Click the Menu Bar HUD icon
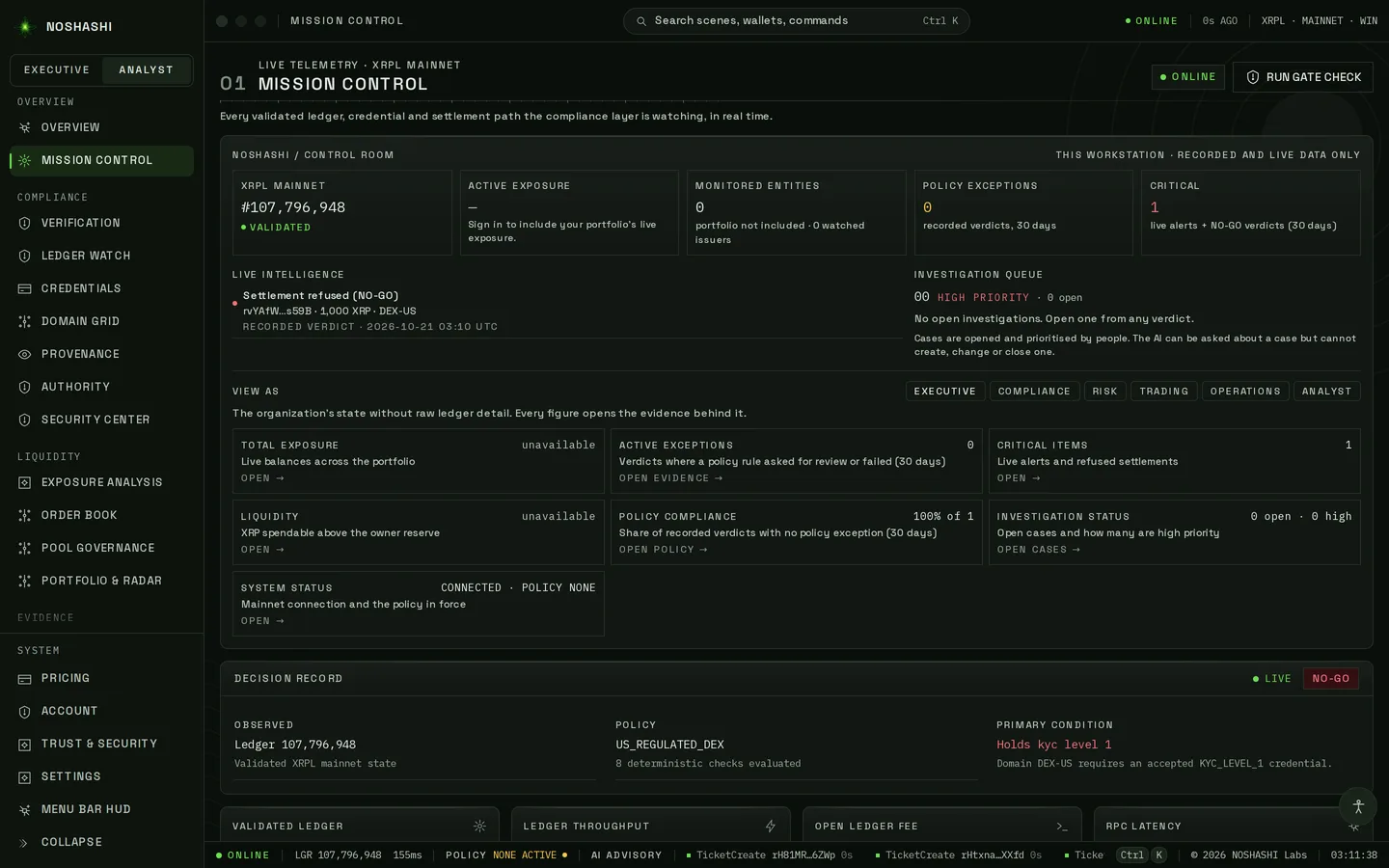 (25, 809)
